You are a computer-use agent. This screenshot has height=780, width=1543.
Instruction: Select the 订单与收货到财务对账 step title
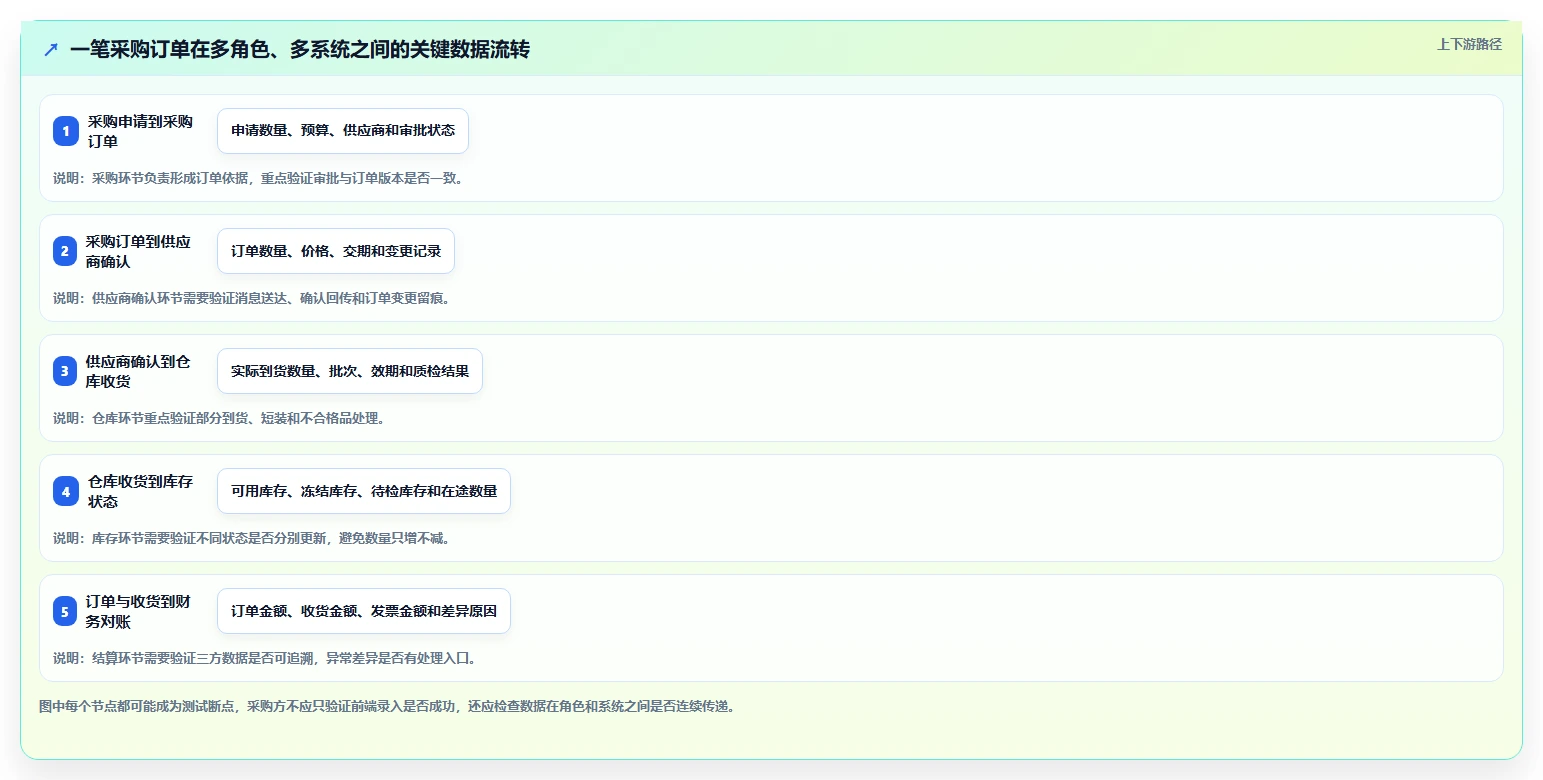[x=138, y=611]
